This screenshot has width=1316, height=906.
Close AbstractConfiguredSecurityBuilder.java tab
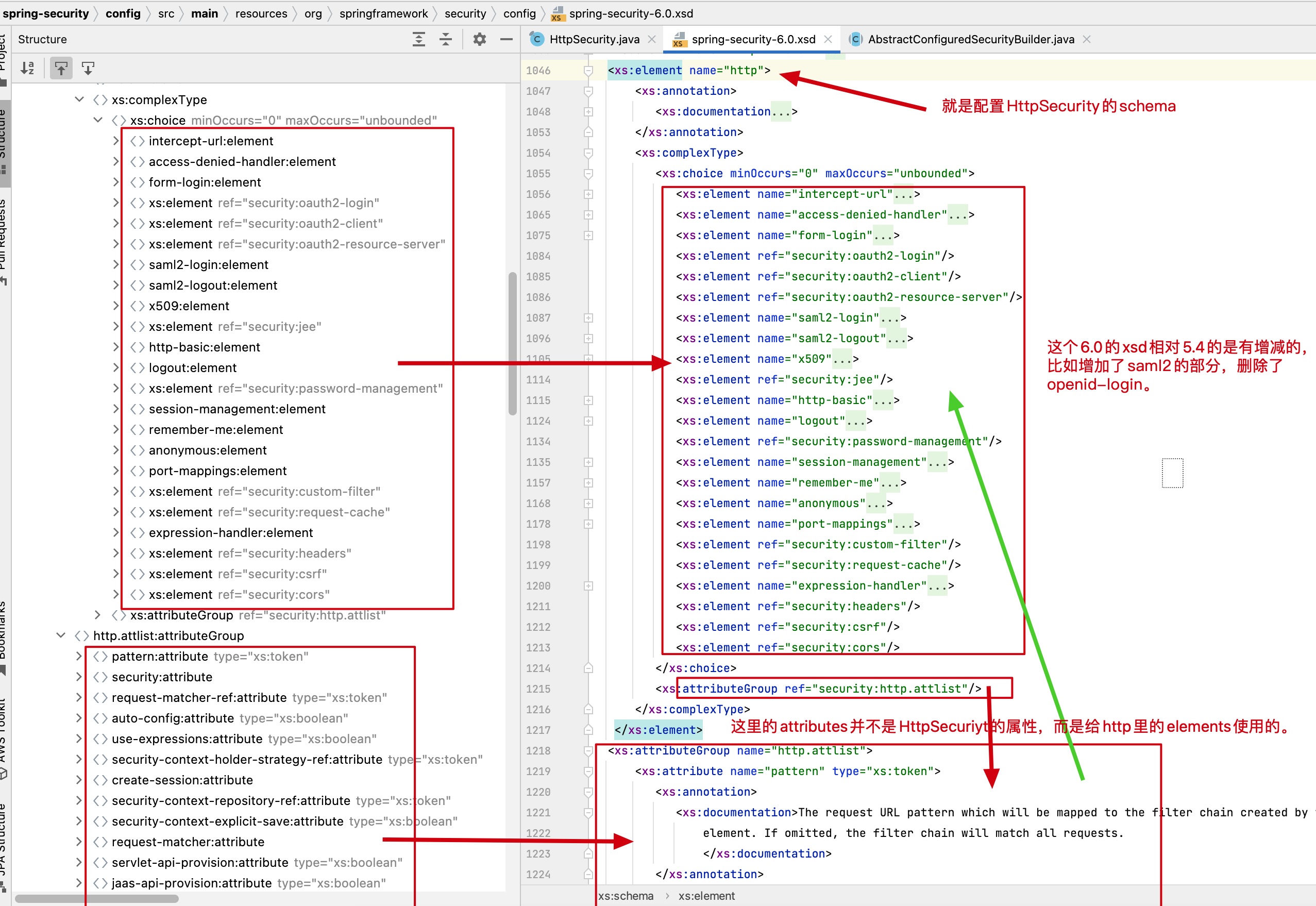click(1087, 39)
